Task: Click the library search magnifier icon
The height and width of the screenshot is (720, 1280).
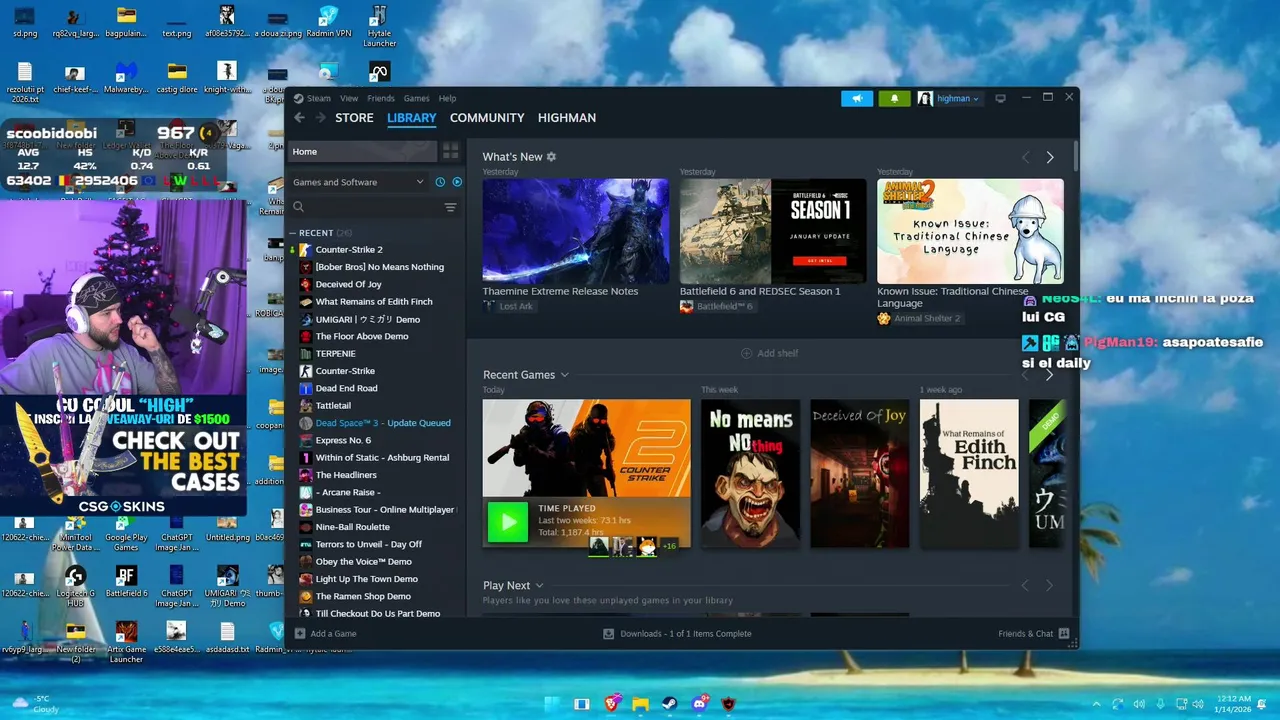Action: (x=298, y=207)
